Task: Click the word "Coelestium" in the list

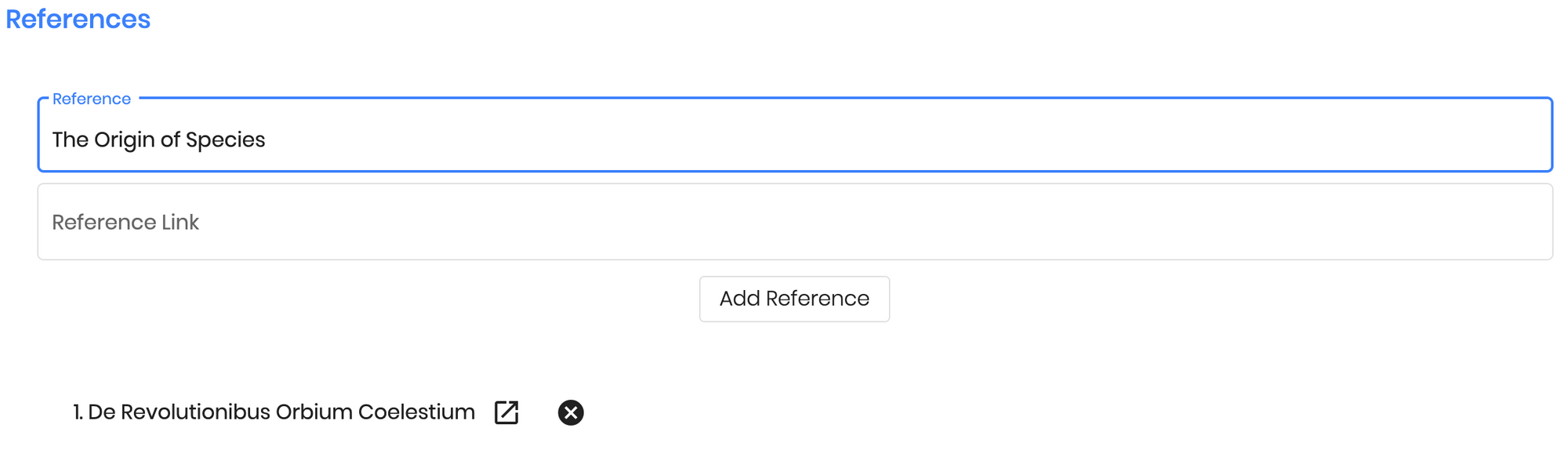Action: click(x=416, y=412)
